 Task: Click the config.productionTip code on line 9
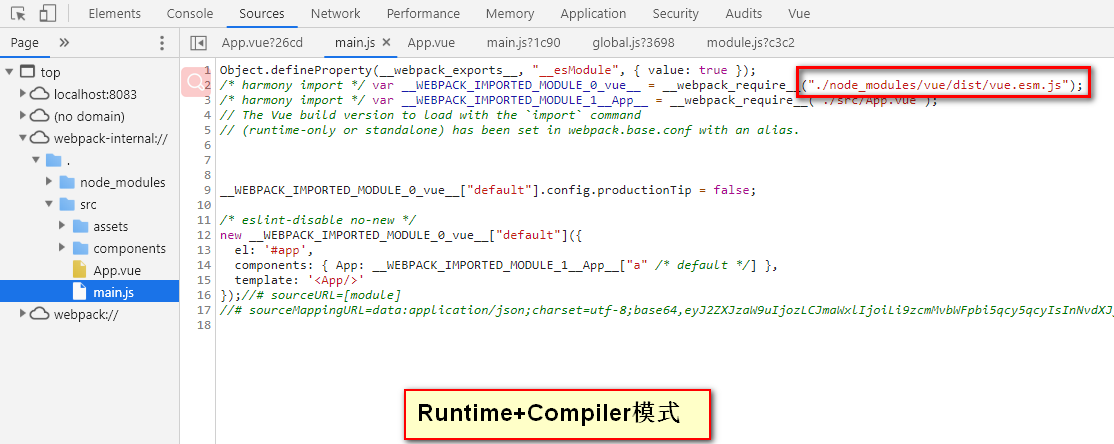[x=615, y=190]
